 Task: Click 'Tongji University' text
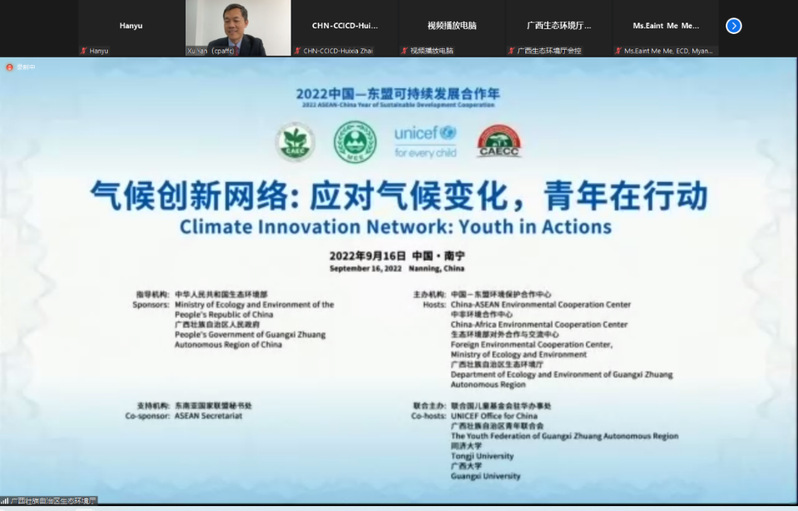coord(482,456)
